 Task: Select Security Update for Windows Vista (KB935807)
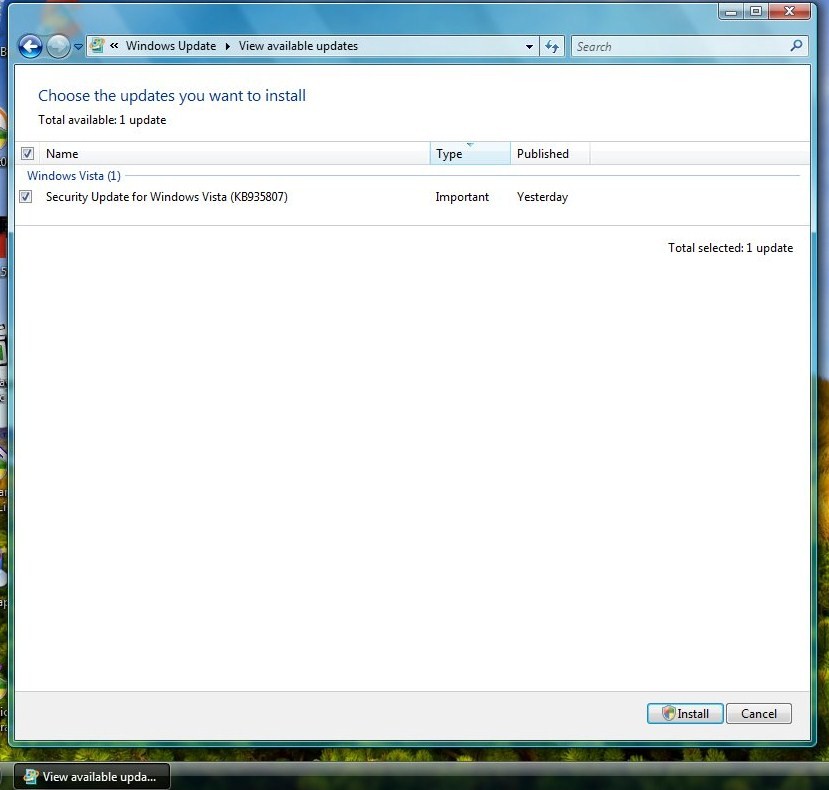pyautogui.click(x=167, y=197)
